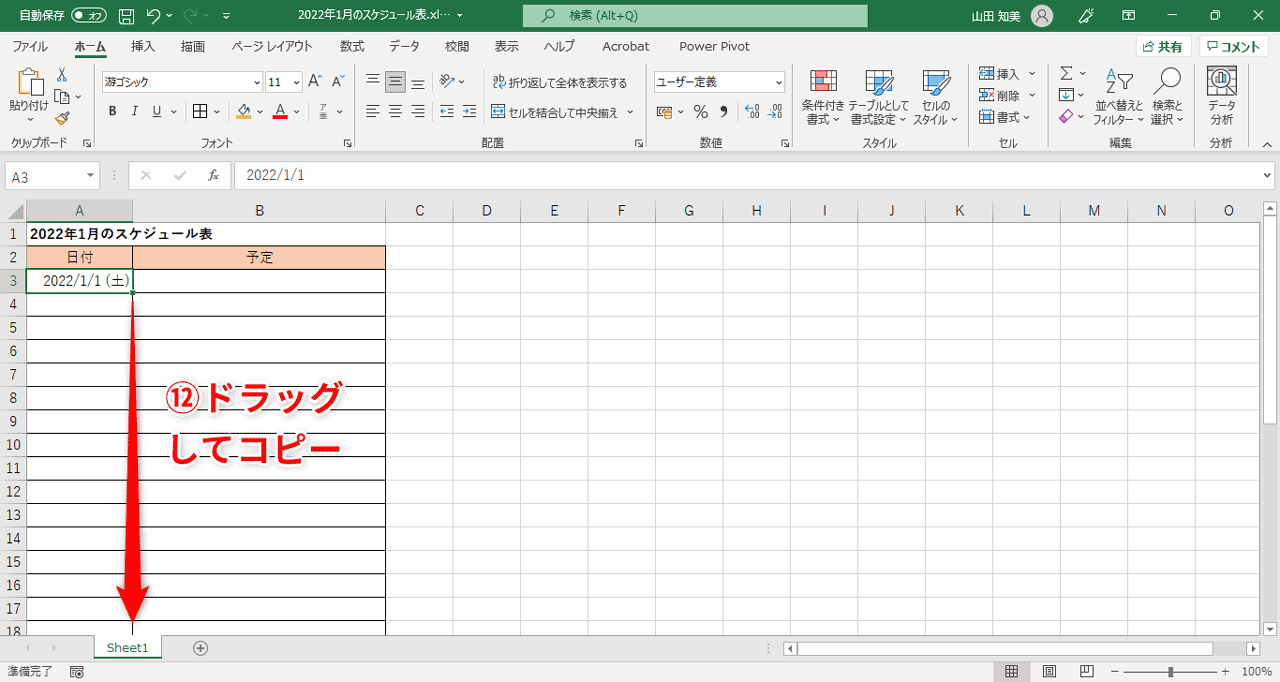1280x682 pixels.
Task: Open Find and Select (検索と選択)
Action: tap(1167, 97)
